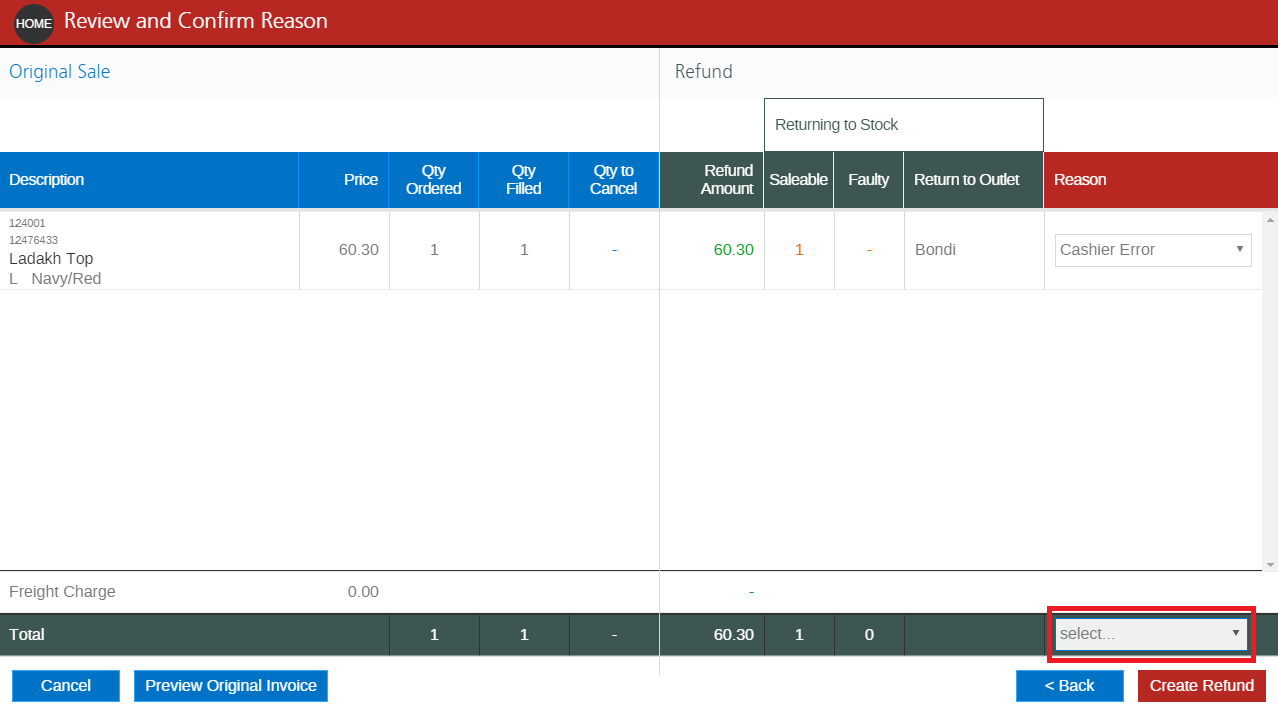Go back with the < Back button
Viewport: 1278px width, 716px height.
click(x=1070, y=686)
